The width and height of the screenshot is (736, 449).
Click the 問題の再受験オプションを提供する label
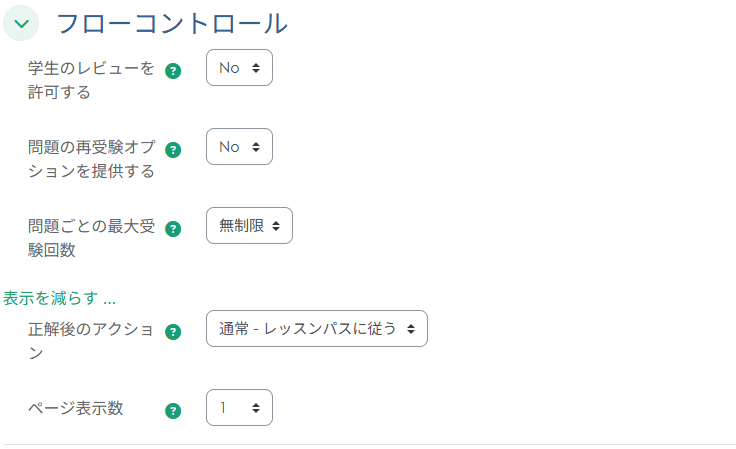(x=91, y=159)
